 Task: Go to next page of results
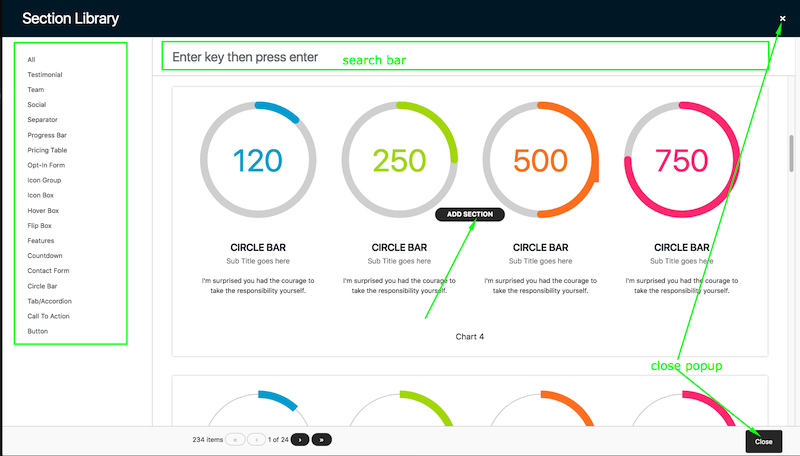[x=300, y=439]
